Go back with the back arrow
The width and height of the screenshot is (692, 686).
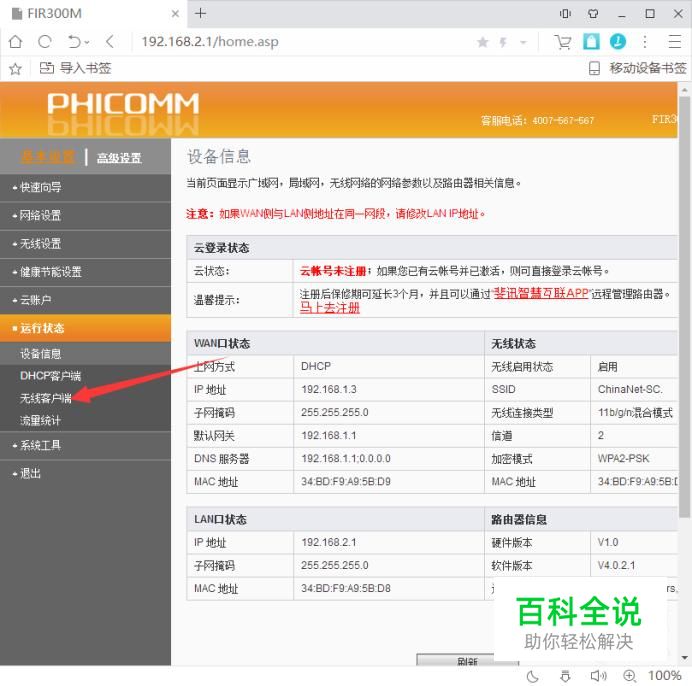(x=110, y=41)
